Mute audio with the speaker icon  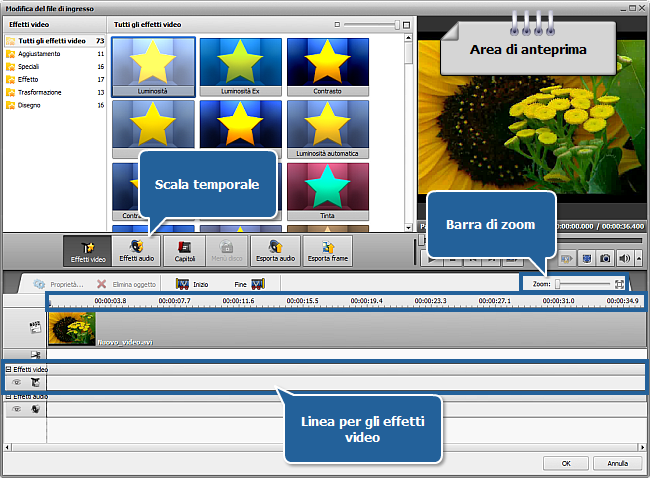[x=624, y=259]
